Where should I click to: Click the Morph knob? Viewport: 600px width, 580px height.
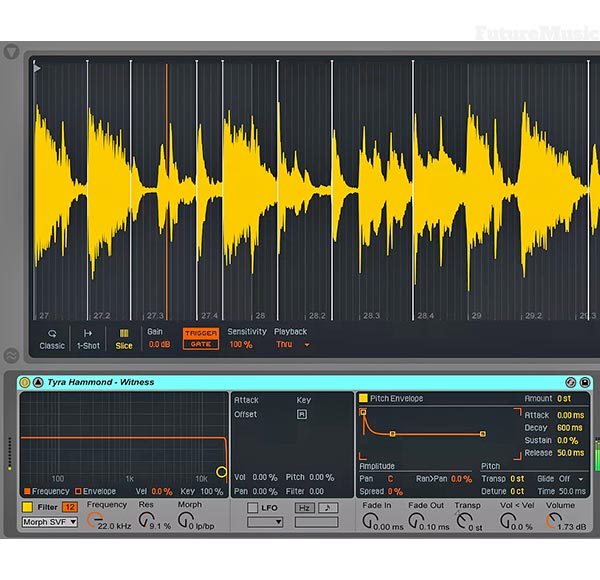point(186,520)
